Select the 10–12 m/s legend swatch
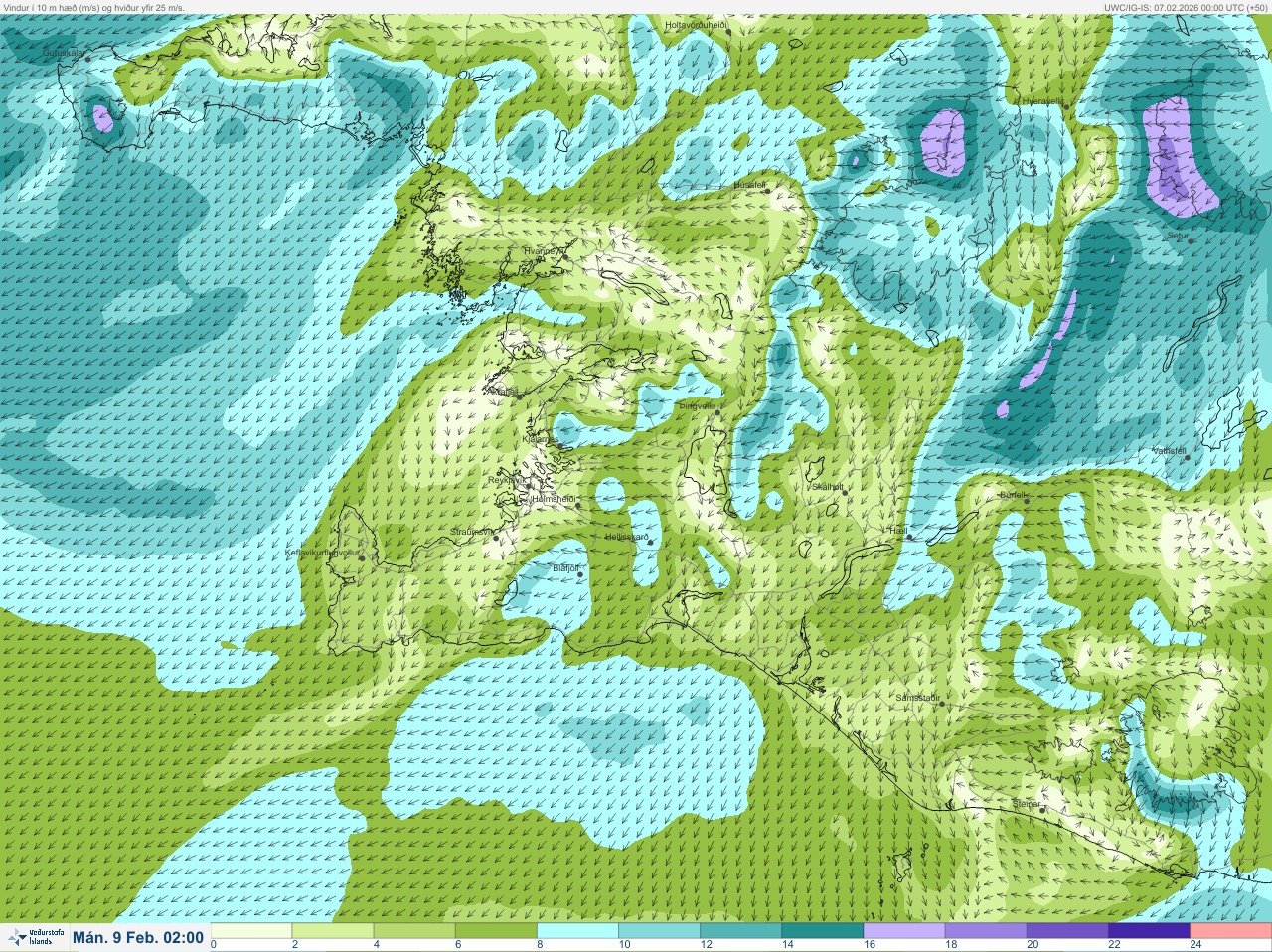This screenshot has height=952, width=1272. pyautogui.click(x=661, y=931)
